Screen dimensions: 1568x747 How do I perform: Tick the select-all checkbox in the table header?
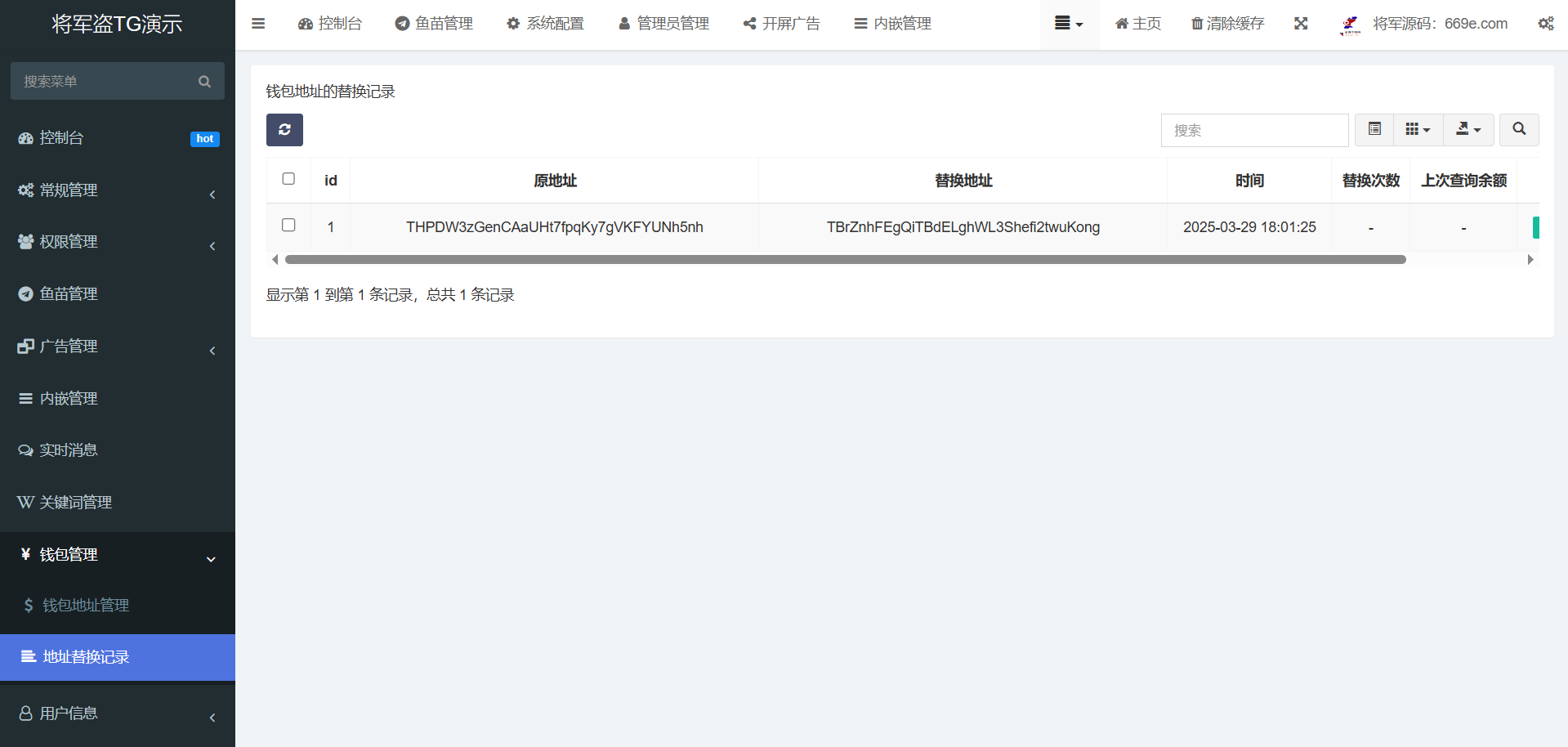pyautogui.click(x=288, y=179)
